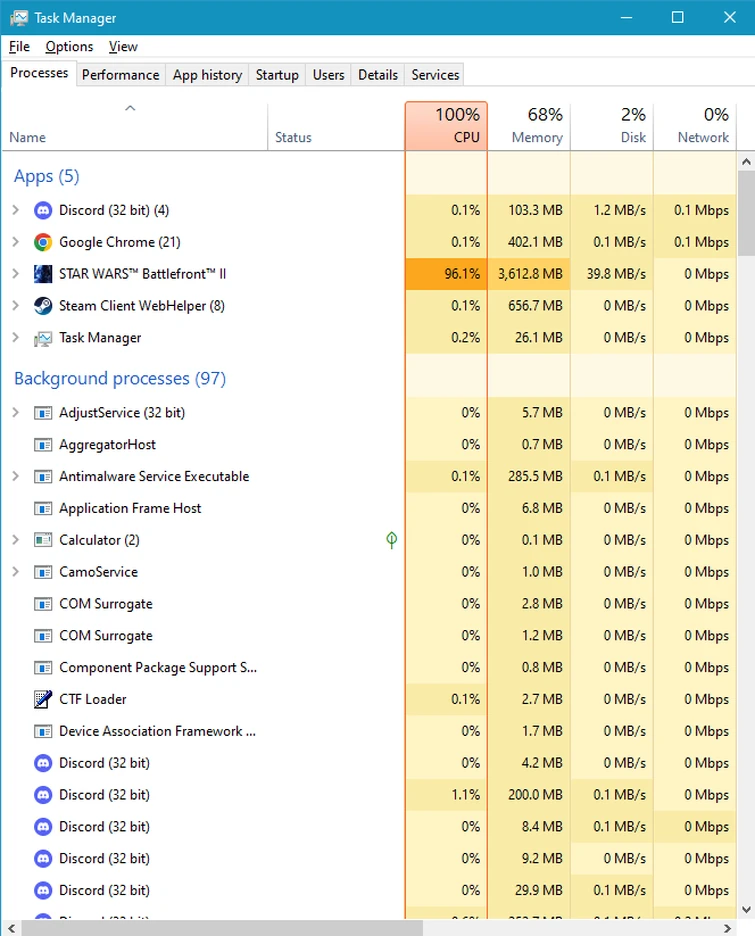
Task: Open the Startup tab
Action: click(x=277, y=75)
